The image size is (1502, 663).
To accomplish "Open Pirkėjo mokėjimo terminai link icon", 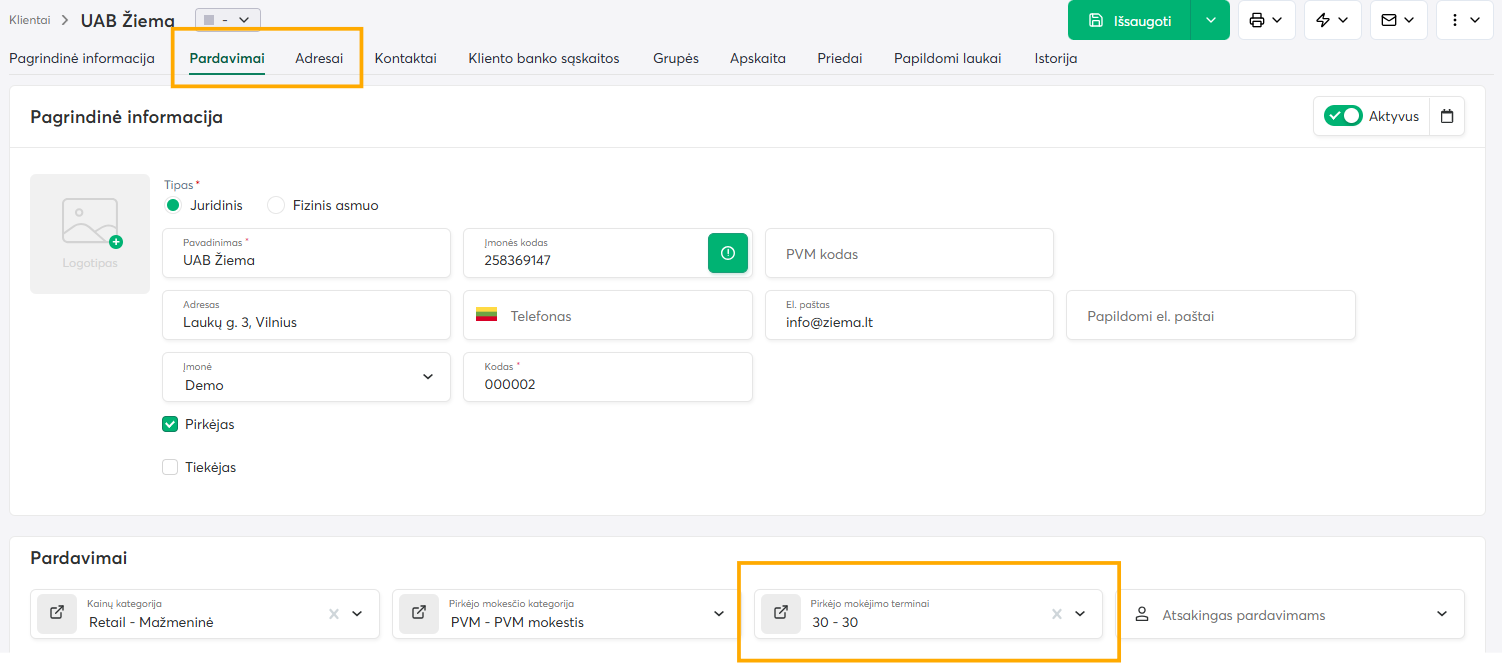I will point(781,613).
